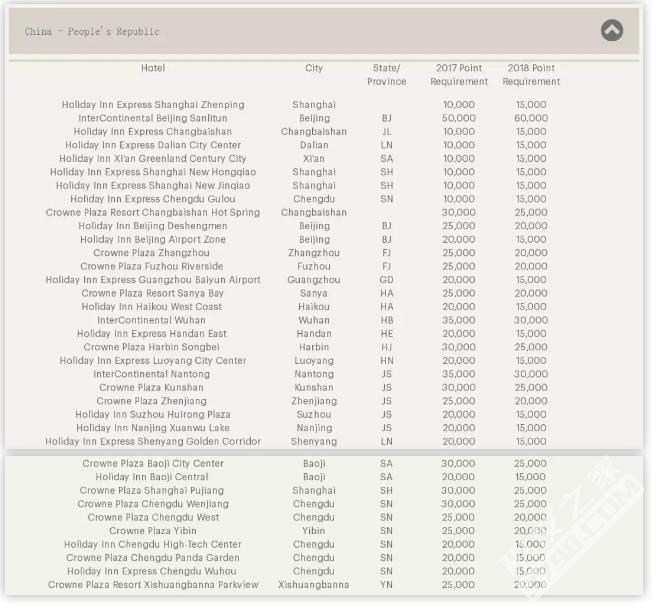Image resolution: width=652 pixels, height=609 pixels.
Task: Select 50,000 points in Beijing Sanlitun row
Action: tap(459, 118)
